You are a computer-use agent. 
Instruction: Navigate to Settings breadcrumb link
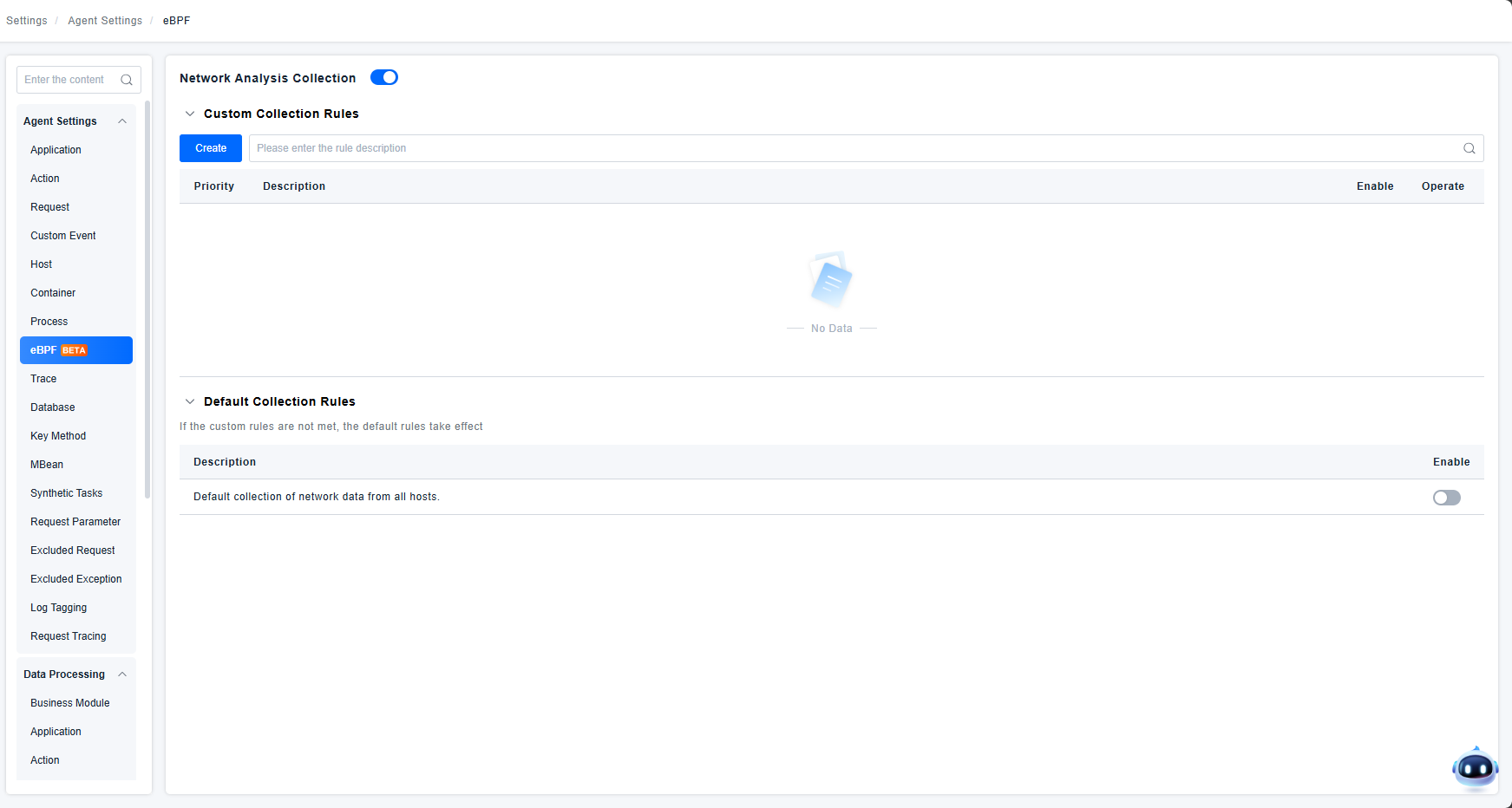coord(27,21)
